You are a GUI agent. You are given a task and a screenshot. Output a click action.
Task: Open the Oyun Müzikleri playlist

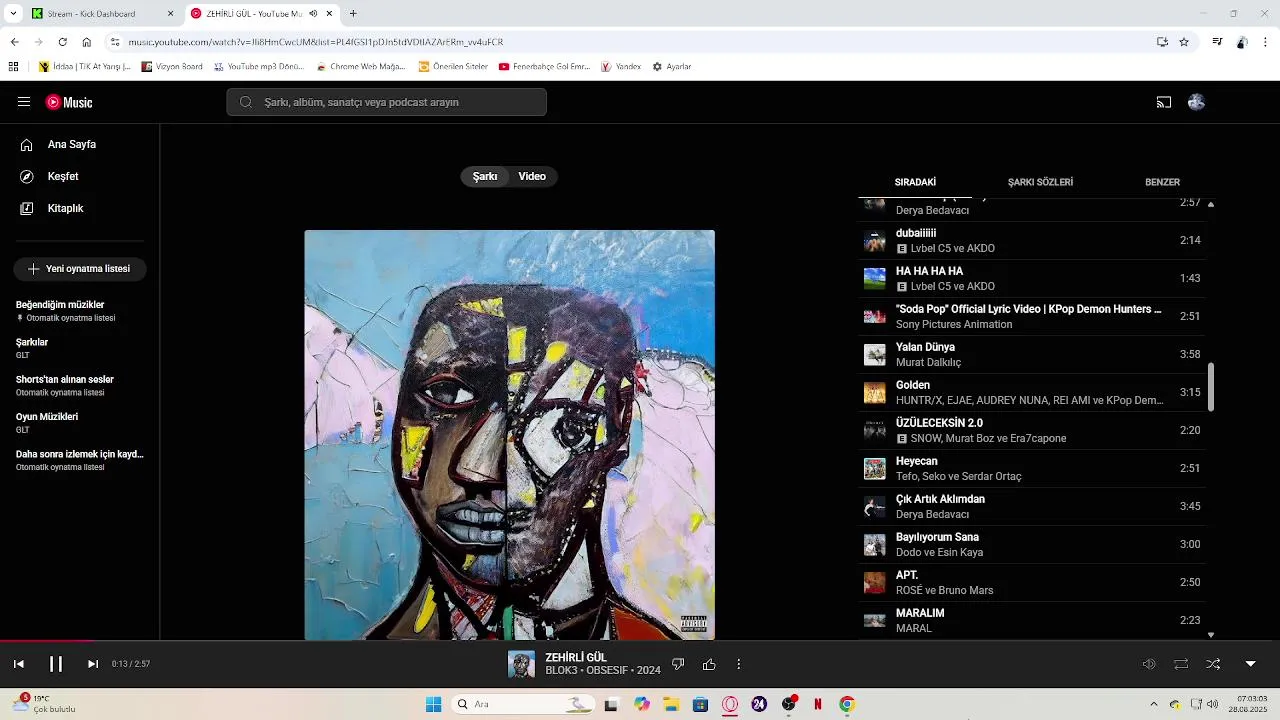[80, 422]
